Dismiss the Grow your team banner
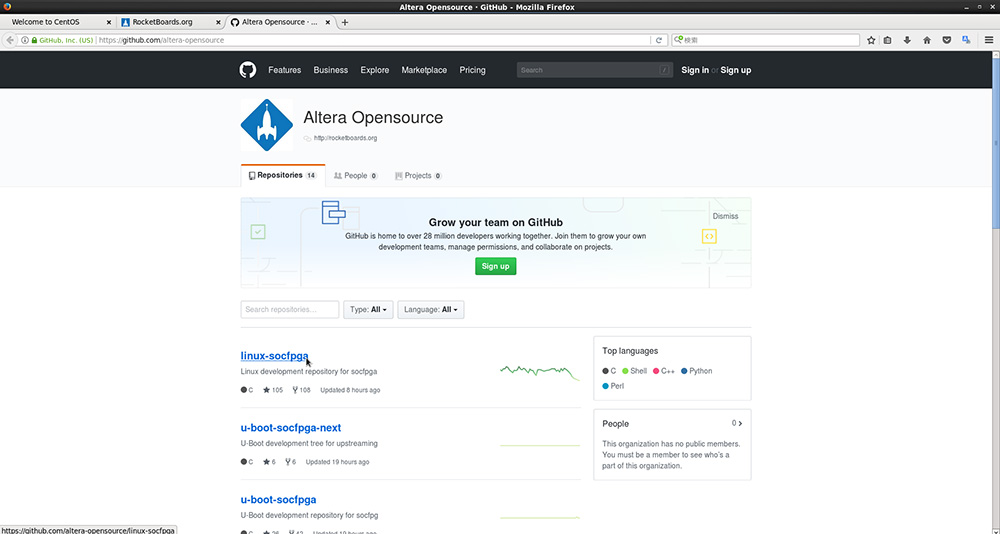The width and height of the screenshot is (1000, 534). click(725, 216)
